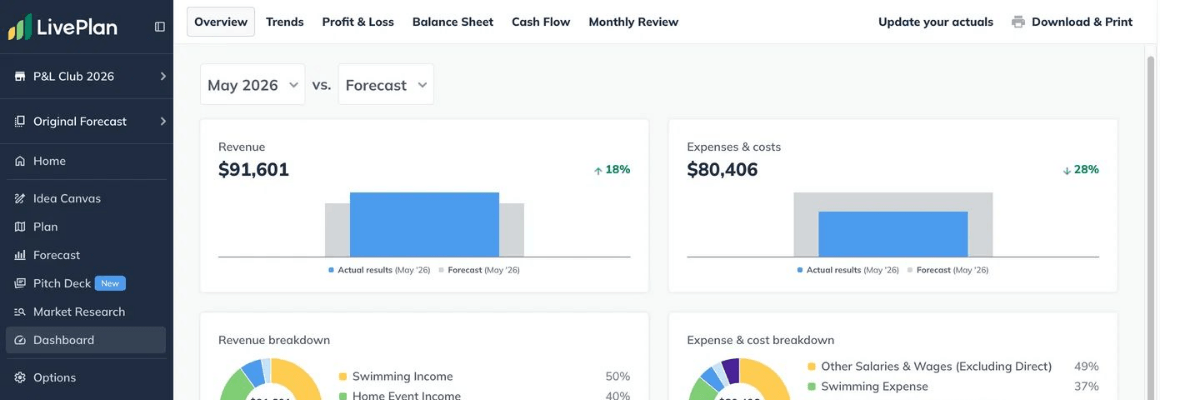1200x400 pixels.
Task: Click the blue Actual results legend dot under Expenses
Action: click(x=800, y=270)
